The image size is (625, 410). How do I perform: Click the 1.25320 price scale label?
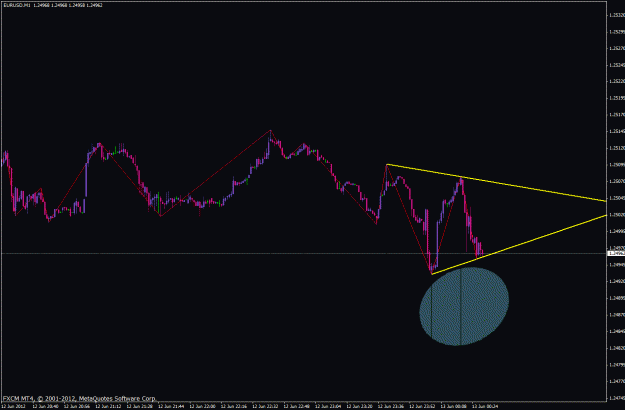click(617, 15)
